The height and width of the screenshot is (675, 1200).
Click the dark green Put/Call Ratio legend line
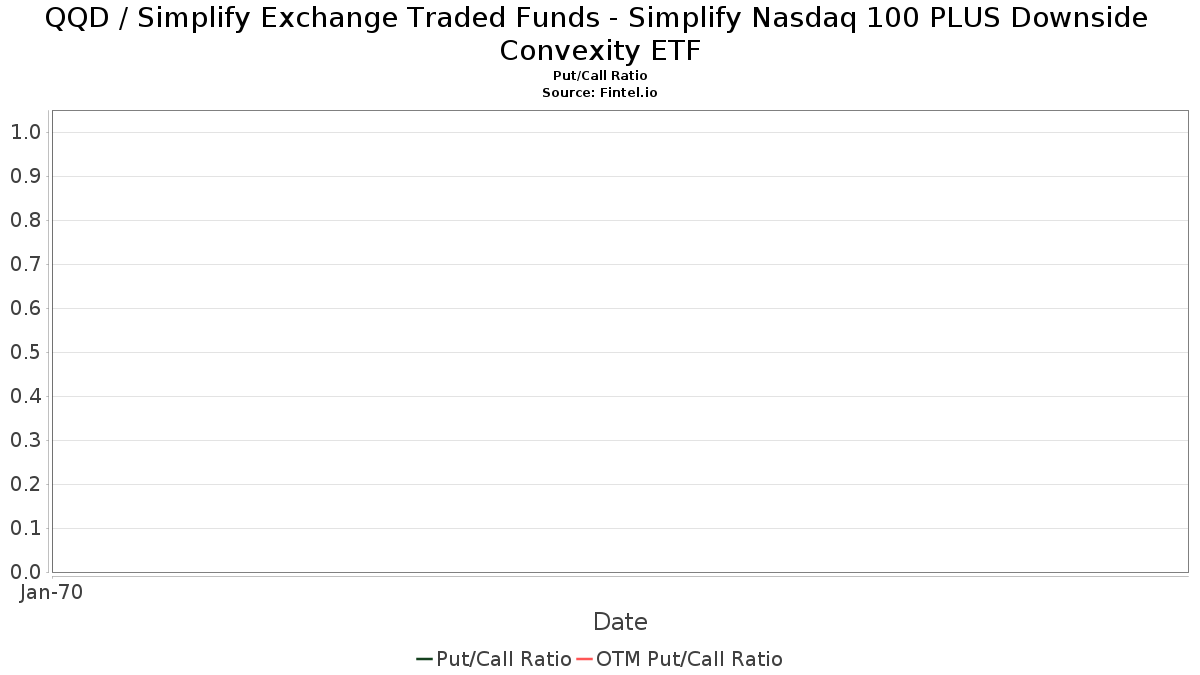[424, 659]
